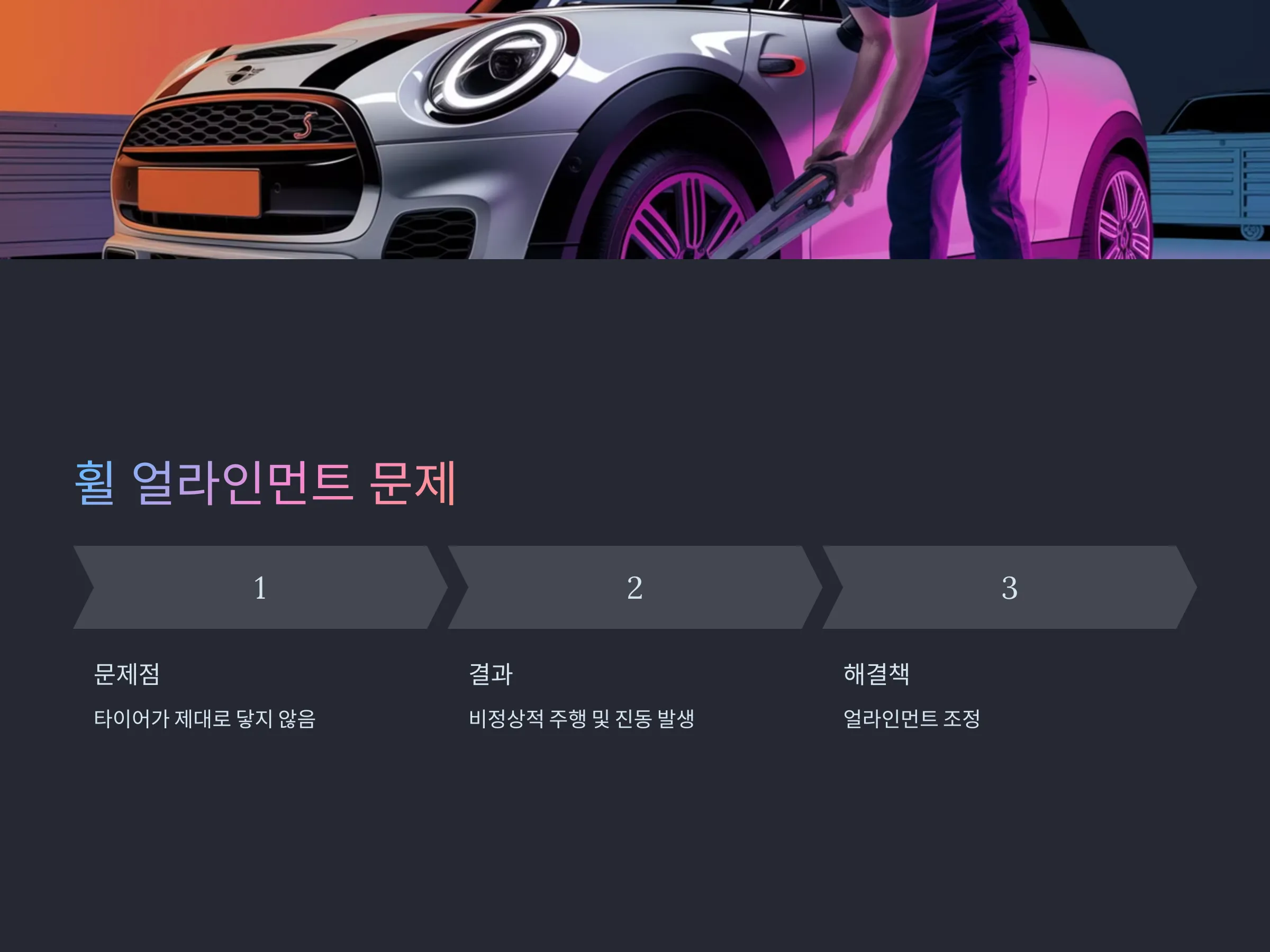The width and height of the screenshot is (1270, 952).
Task: Click the orange license plate on car
Action: click(198, 192)
